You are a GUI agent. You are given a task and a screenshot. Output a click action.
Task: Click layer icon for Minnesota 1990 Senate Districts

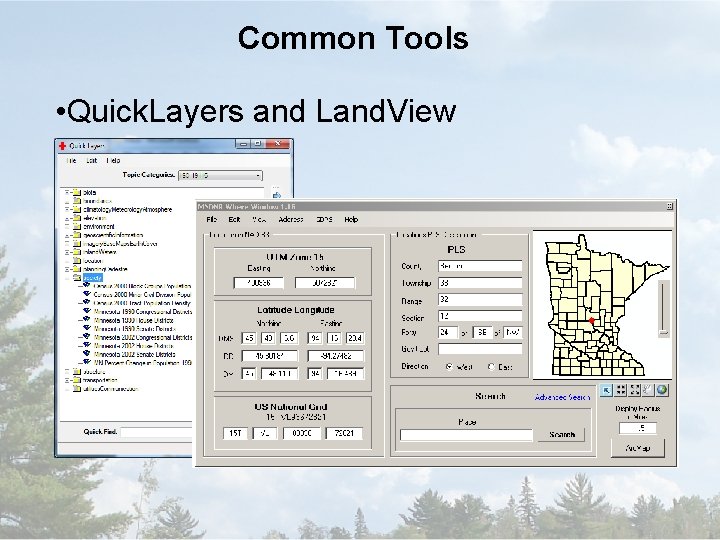pyautogui.click(x=86, y=328)
